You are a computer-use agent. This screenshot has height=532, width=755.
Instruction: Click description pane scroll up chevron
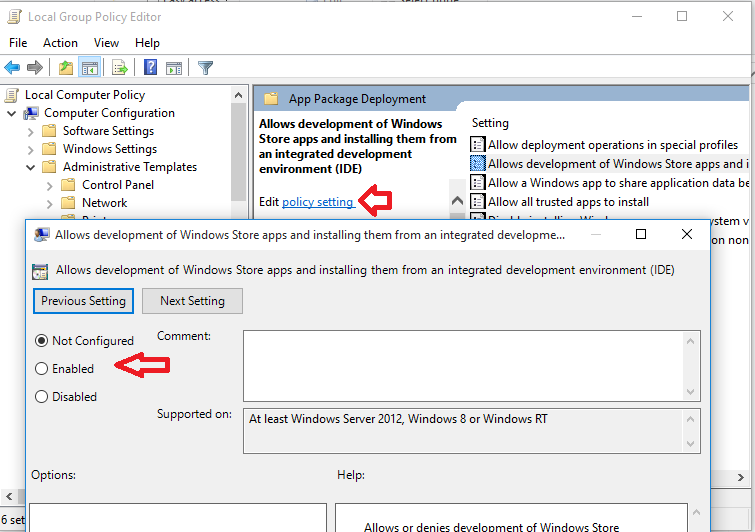click(457, 201)
